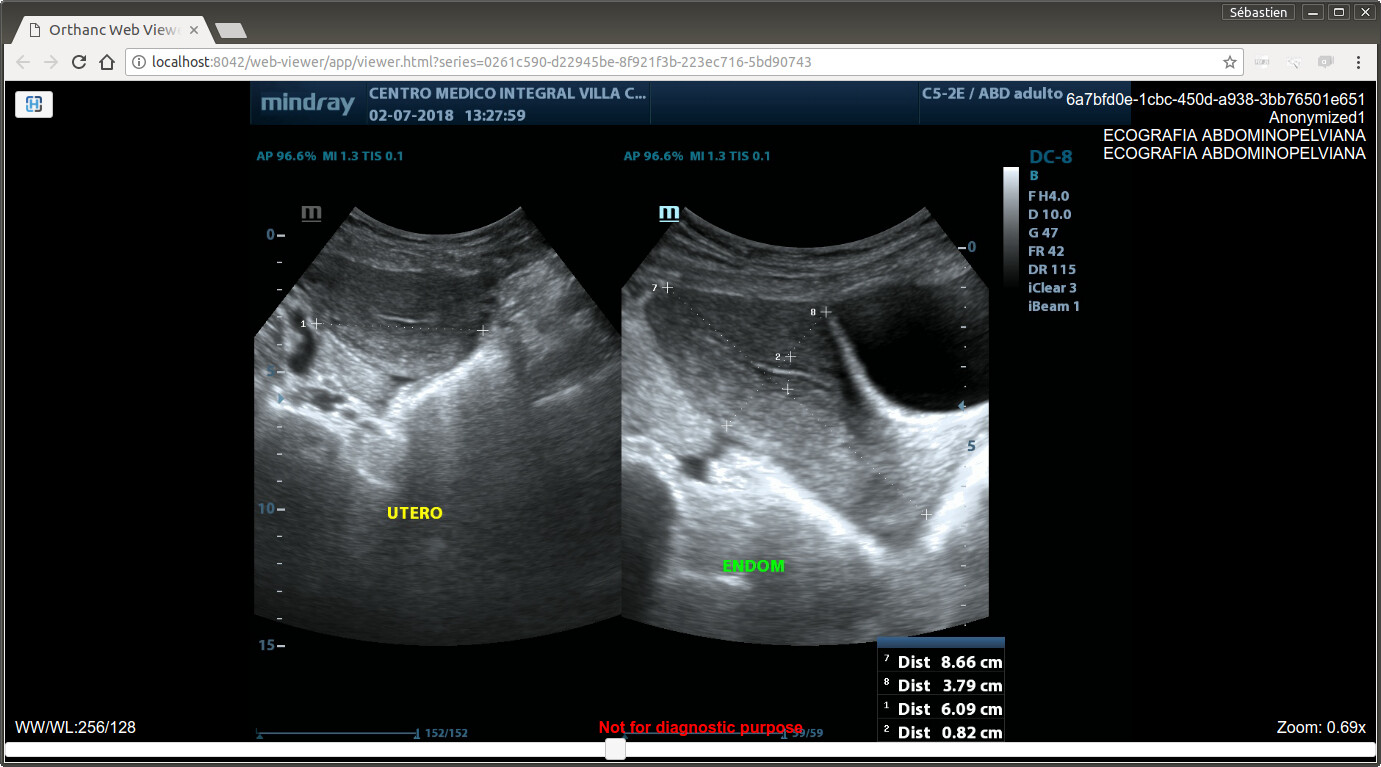Focus the localhost URL address bar

[x=600, y=62]
